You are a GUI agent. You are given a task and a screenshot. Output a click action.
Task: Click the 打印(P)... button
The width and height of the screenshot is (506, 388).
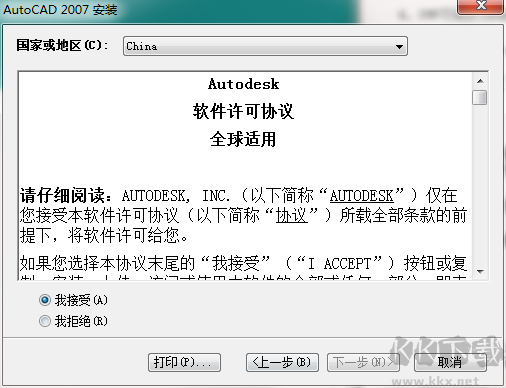coord(184,362)
